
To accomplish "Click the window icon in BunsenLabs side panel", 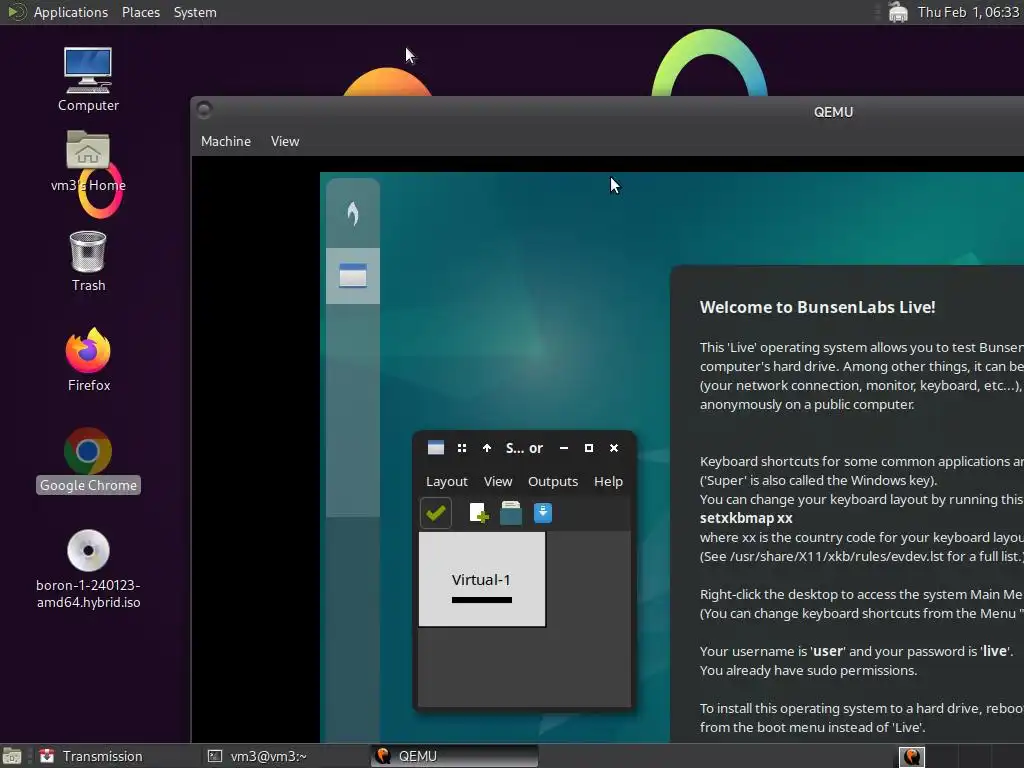I will point(353,276).
